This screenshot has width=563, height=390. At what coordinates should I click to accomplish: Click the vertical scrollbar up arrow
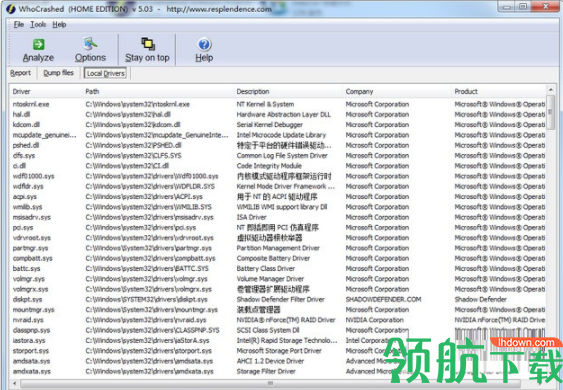pyautogui.click(x=550, y=89)
